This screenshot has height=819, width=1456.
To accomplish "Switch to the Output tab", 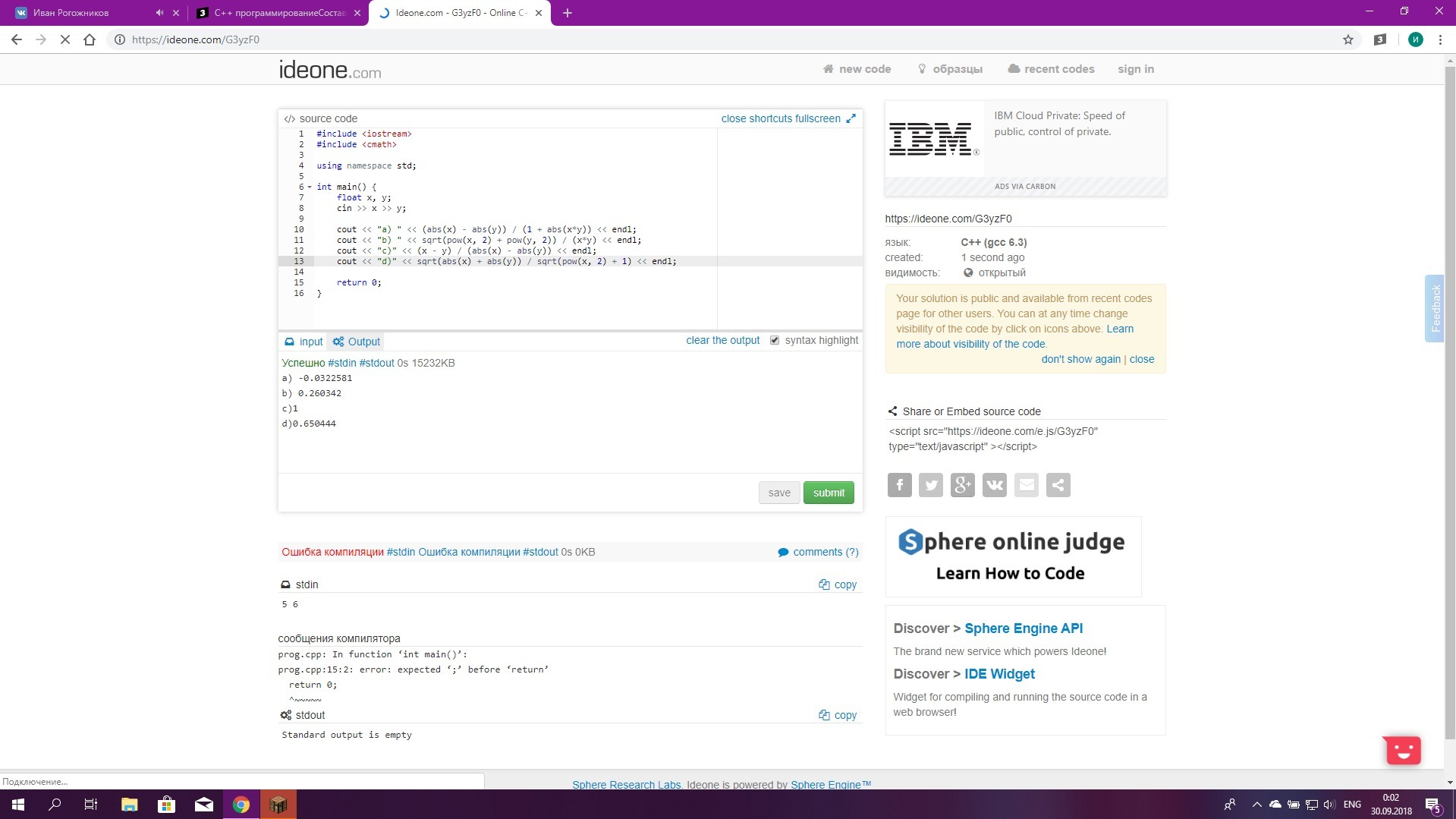I will pyautogui.click(x=356, y=342).
